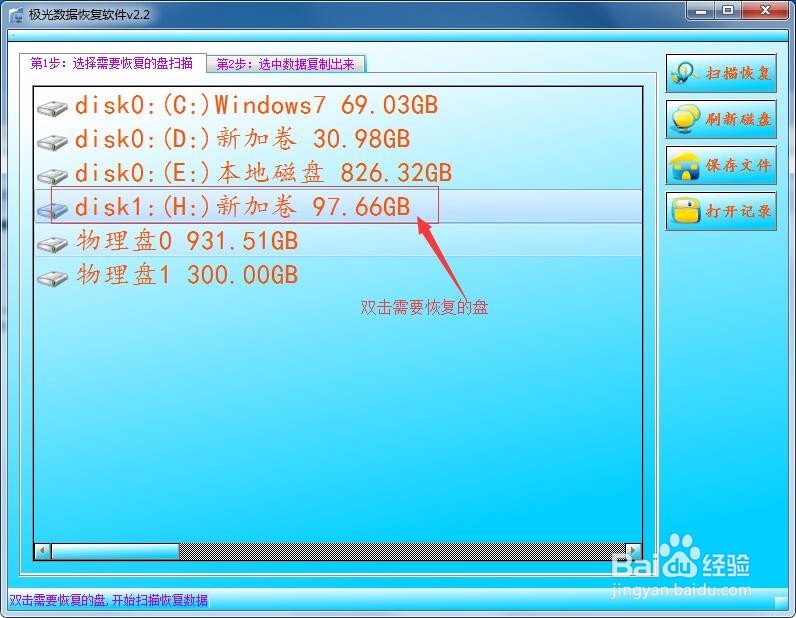
Task: Click the horizontal scrollbar right arrow
Action: coord(633,550)
